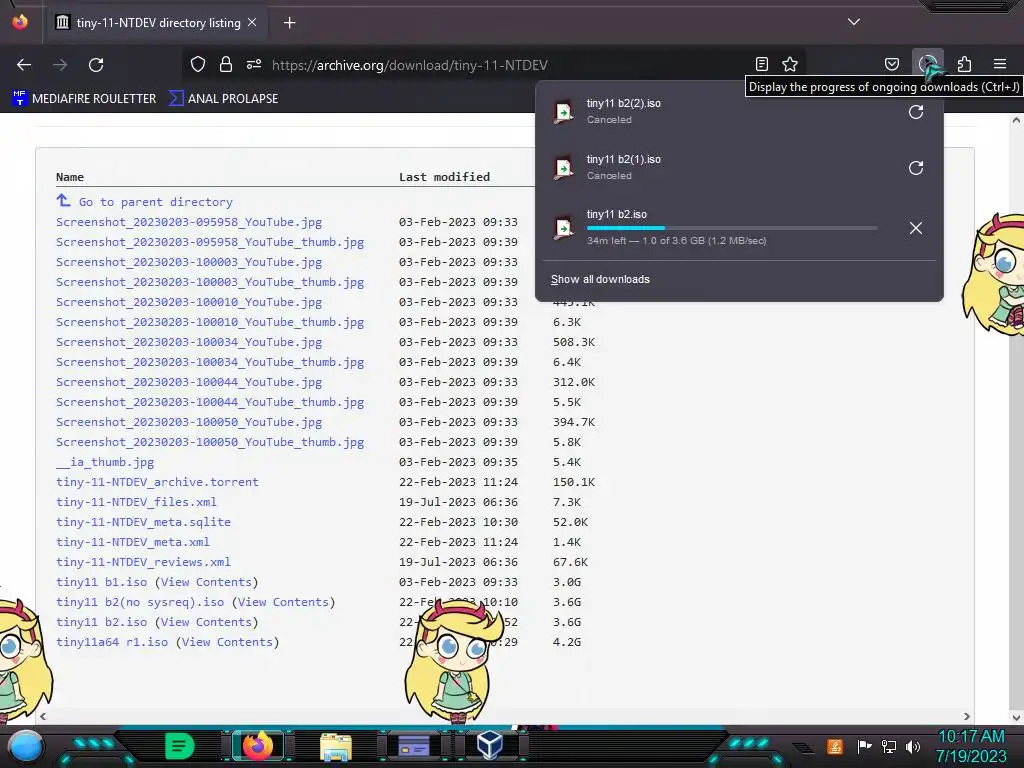The height and width of the screenshot is (768, 1024).
Task: Open tiny-11-NTDEV_meta.xml
Action: [x=133, y=542]
